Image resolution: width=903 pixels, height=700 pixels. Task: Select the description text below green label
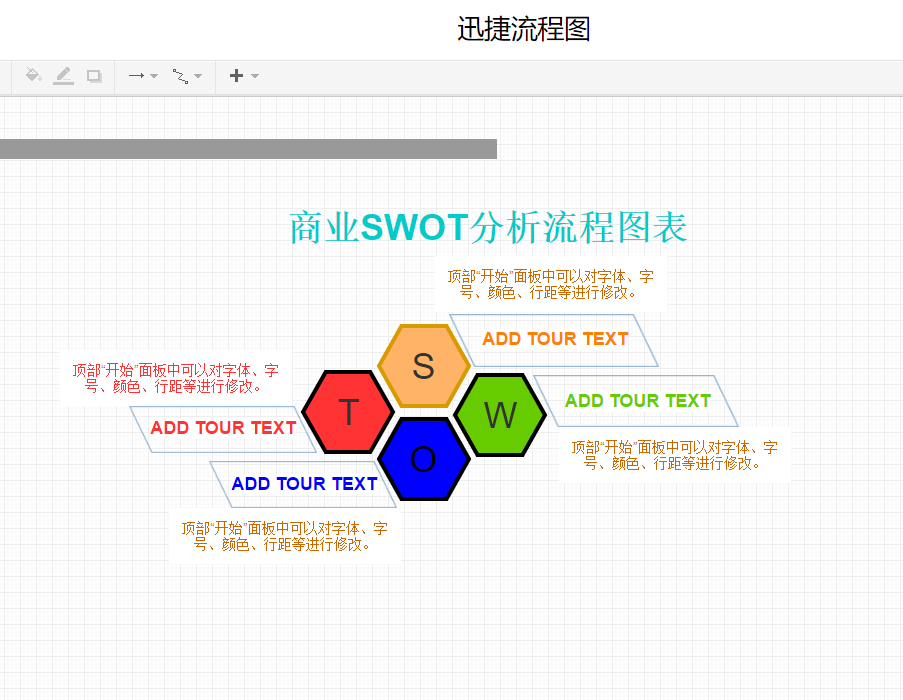(x=674, y=455)
